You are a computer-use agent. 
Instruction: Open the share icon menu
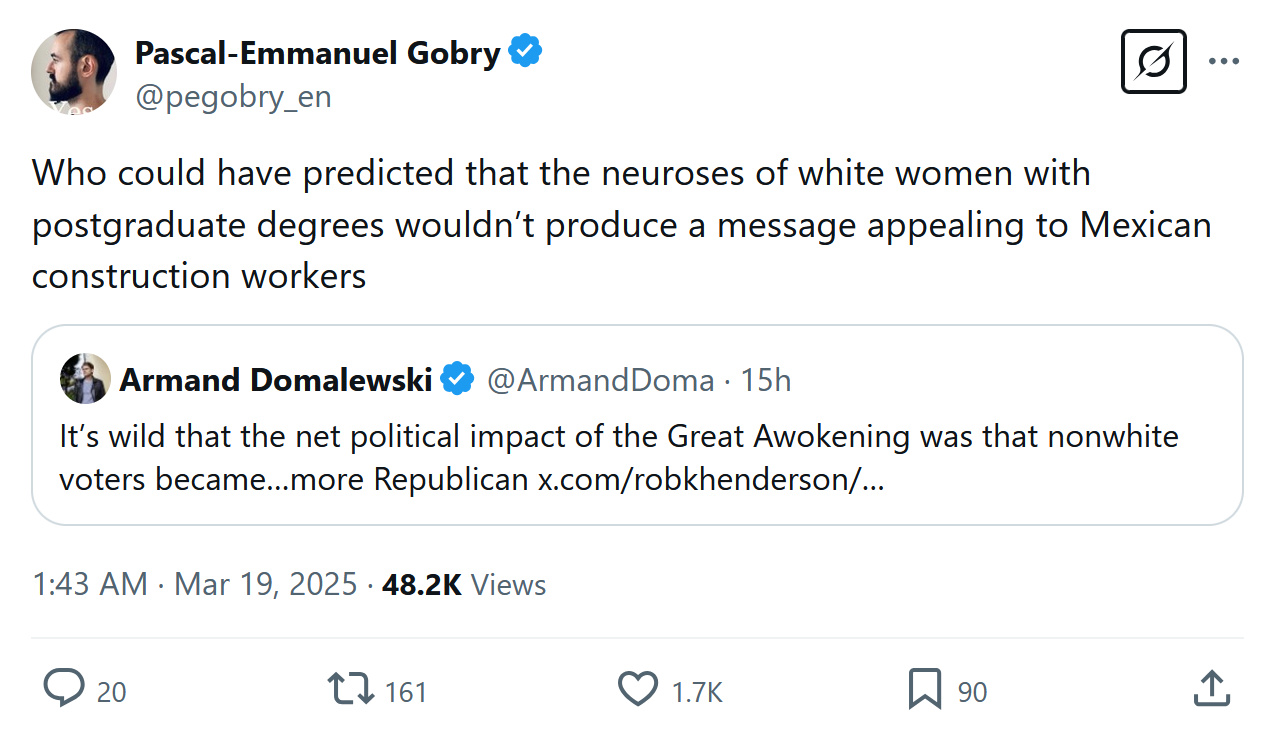click(1211, 689)
